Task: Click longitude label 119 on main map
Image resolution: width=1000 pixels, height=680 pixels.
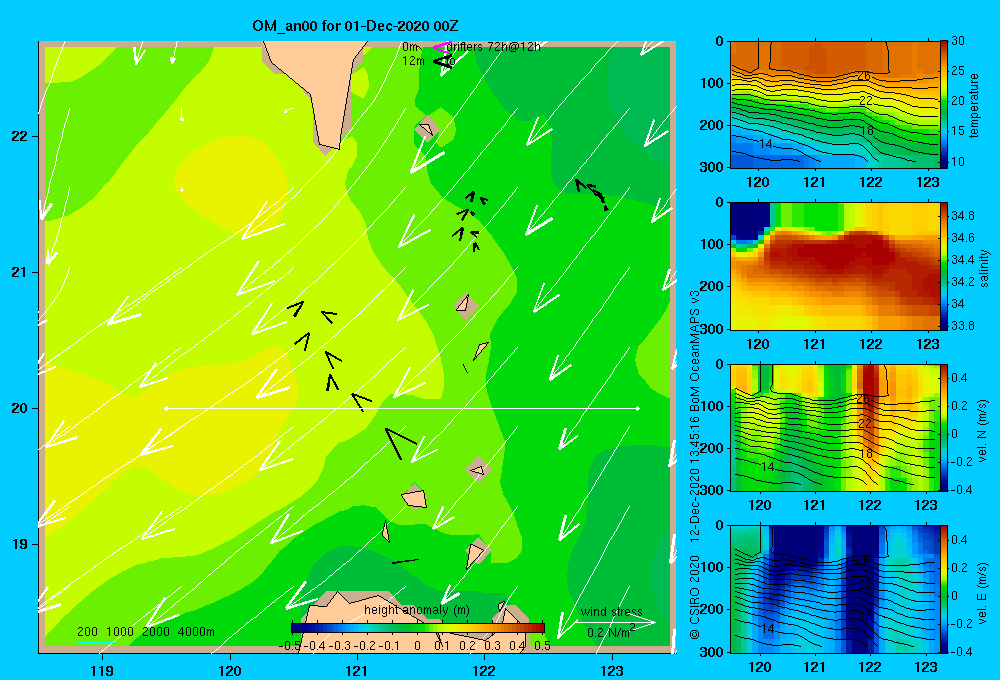Action: point(102,671)
